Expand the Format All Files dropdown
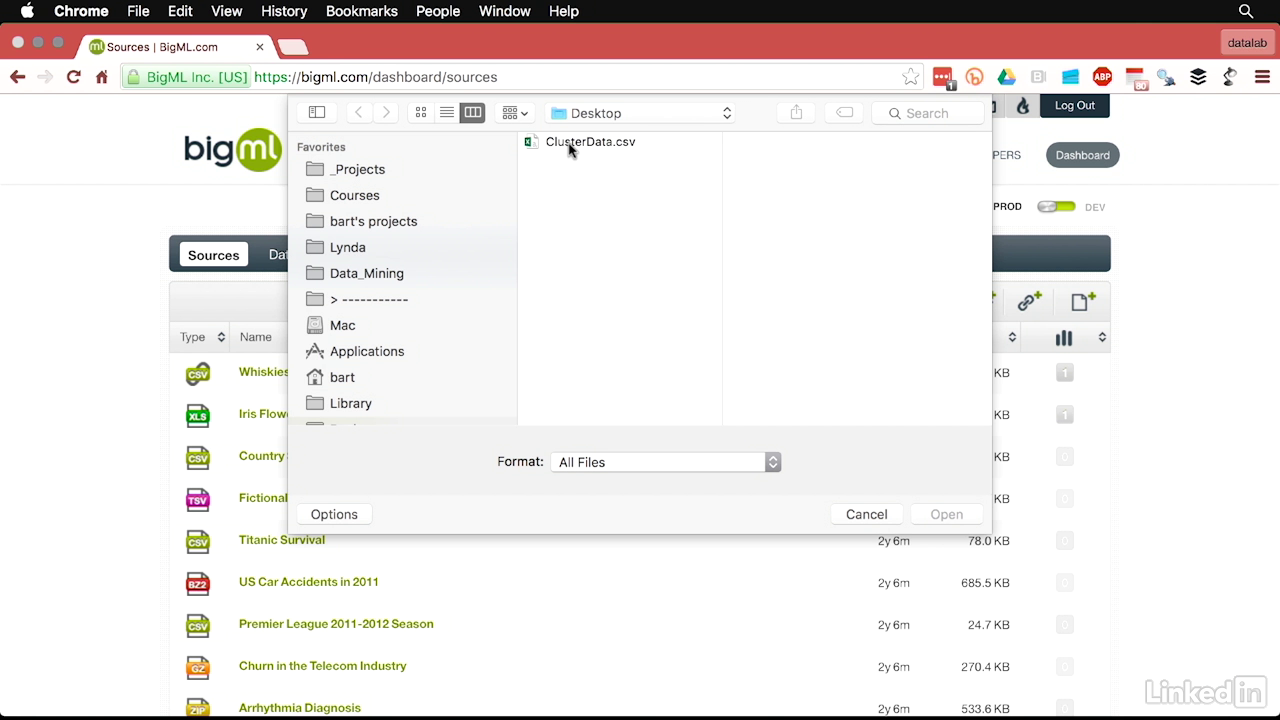1280x720 pixels. pyautogui.click(x=665, y=462)
